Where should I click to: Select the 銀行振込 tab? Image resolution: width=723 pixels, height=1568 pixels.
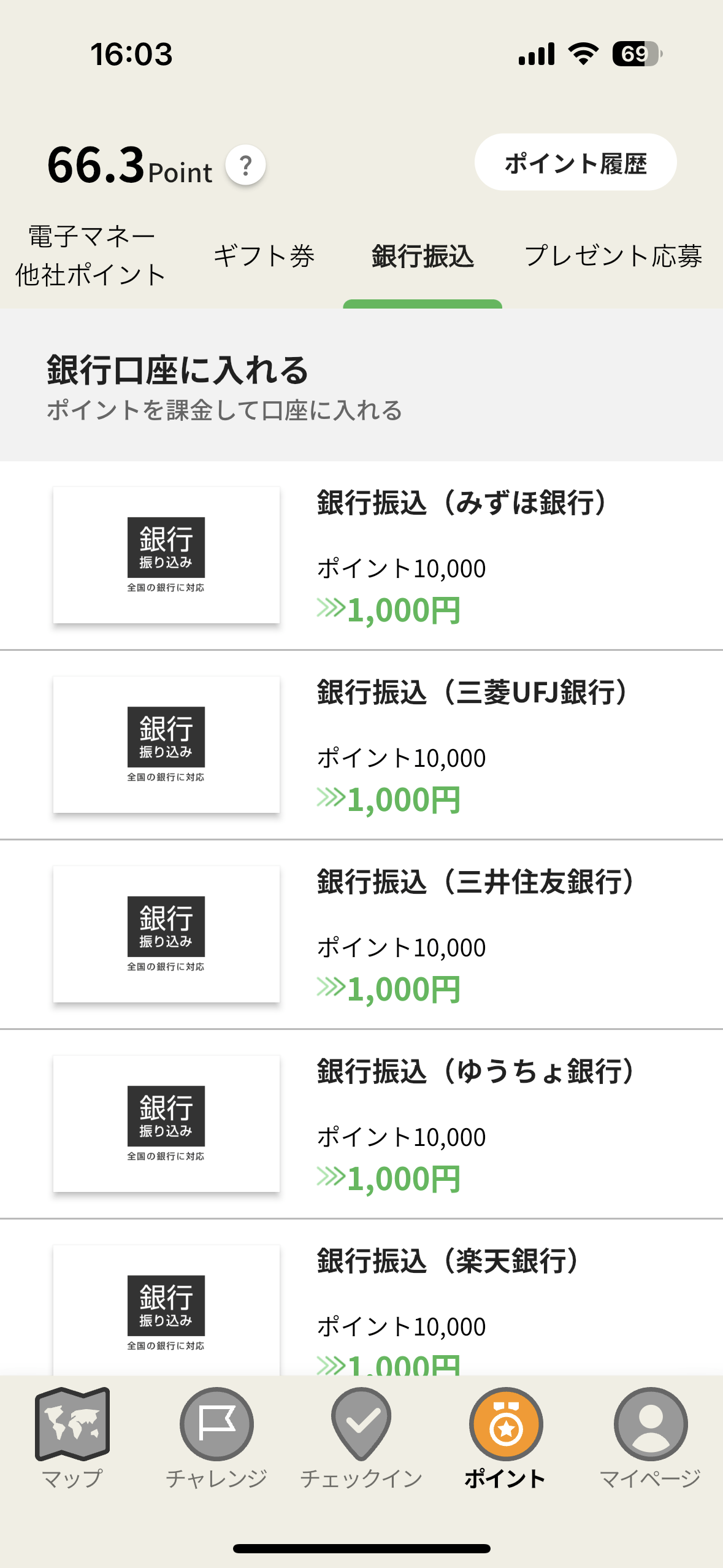point(423,256)
